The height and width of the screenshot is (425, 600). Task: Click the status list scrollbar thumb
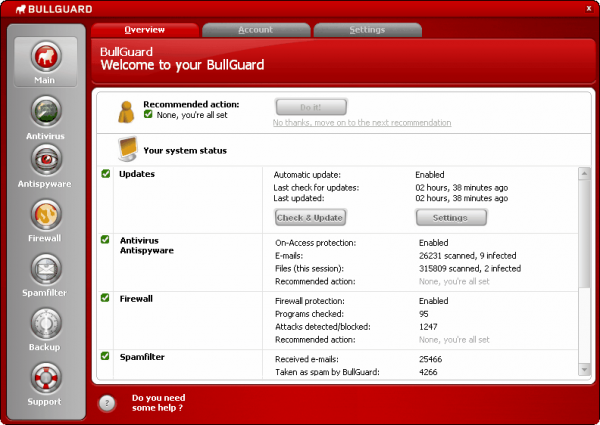click(584, 233)
